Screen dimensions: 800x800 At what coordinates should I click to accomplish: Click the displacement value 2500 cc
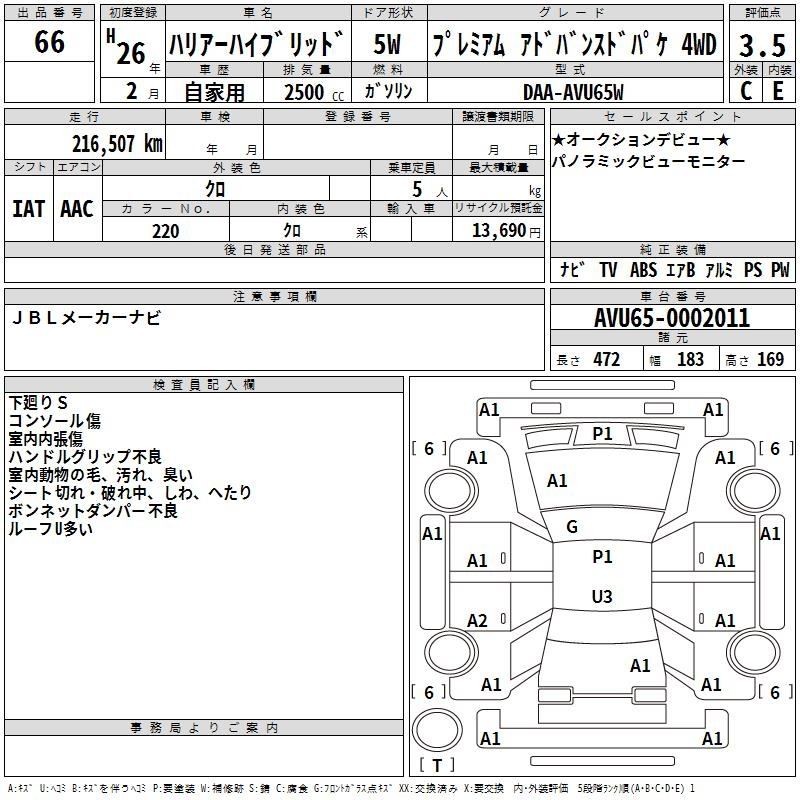tap(314, 93)
